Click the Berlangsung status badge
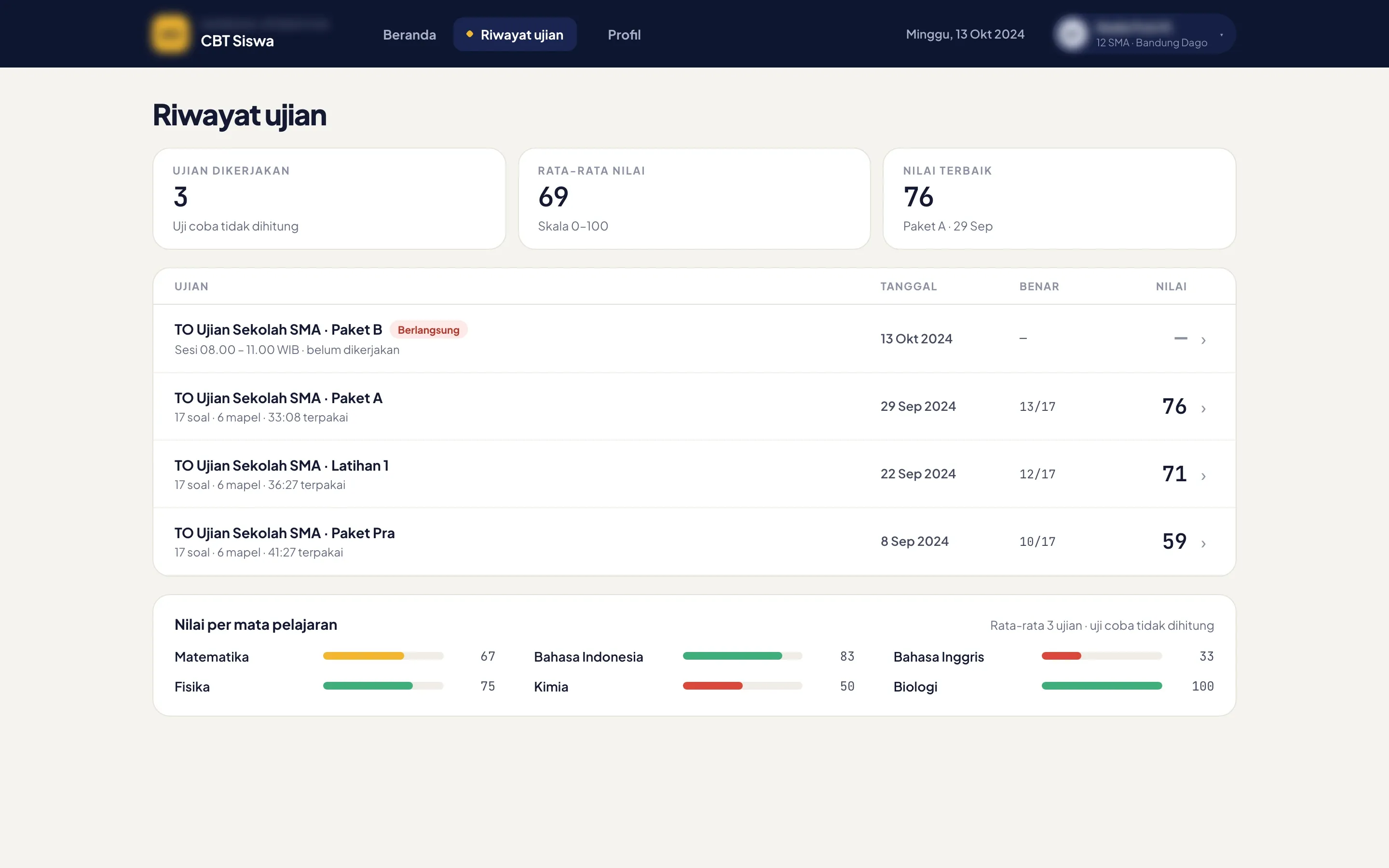Image resolution: width=1389 pixels, height=868 pixels. 428,330
